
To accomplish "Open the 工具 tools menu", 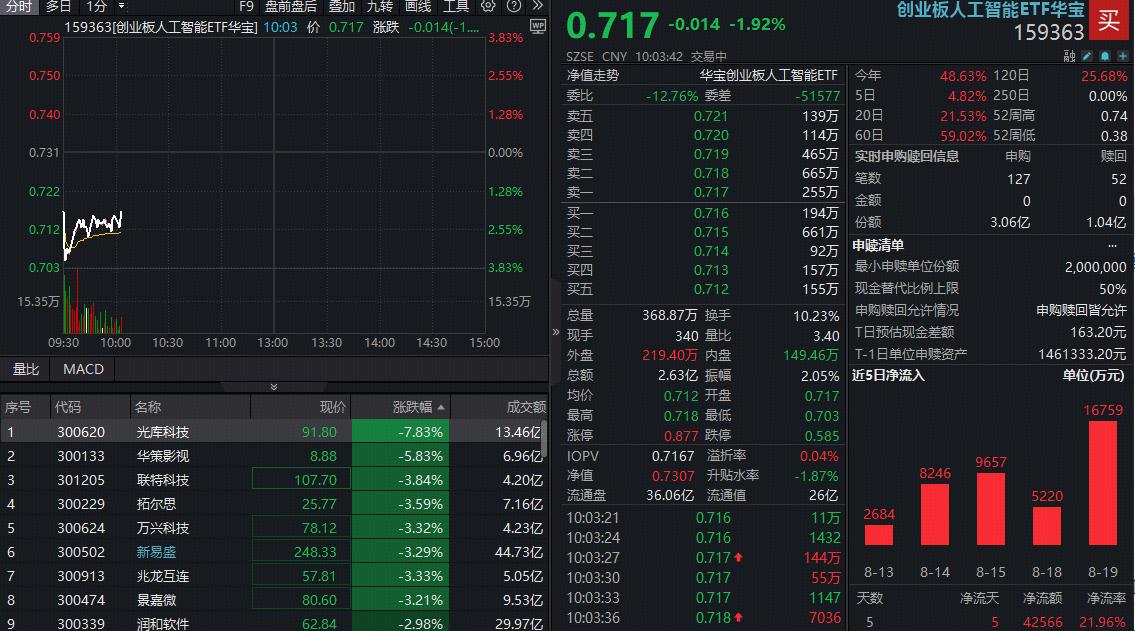I will pos(456,8).
